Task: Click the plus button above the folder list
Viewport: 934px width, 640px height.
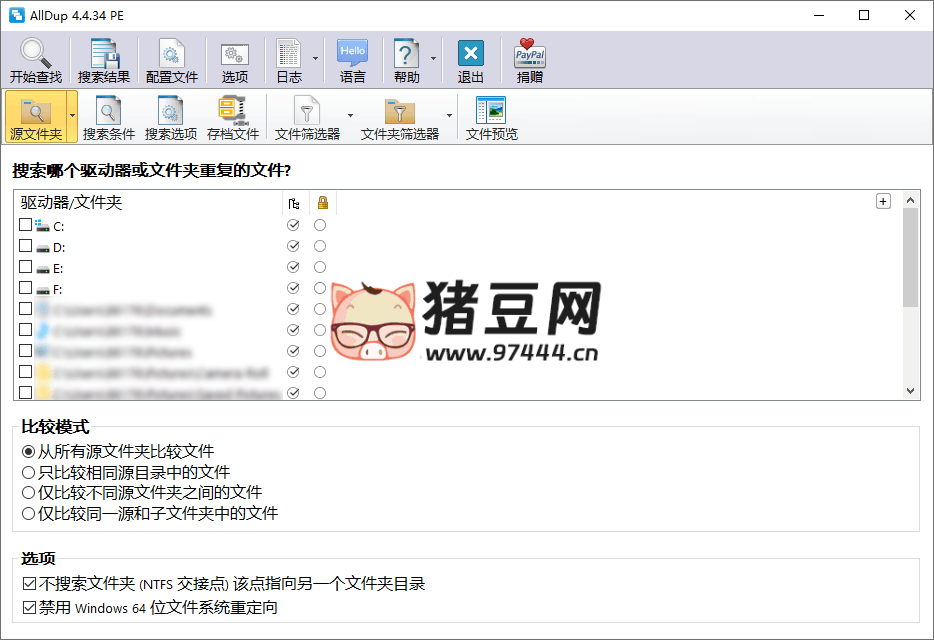Action: click(x=883, y=200)
